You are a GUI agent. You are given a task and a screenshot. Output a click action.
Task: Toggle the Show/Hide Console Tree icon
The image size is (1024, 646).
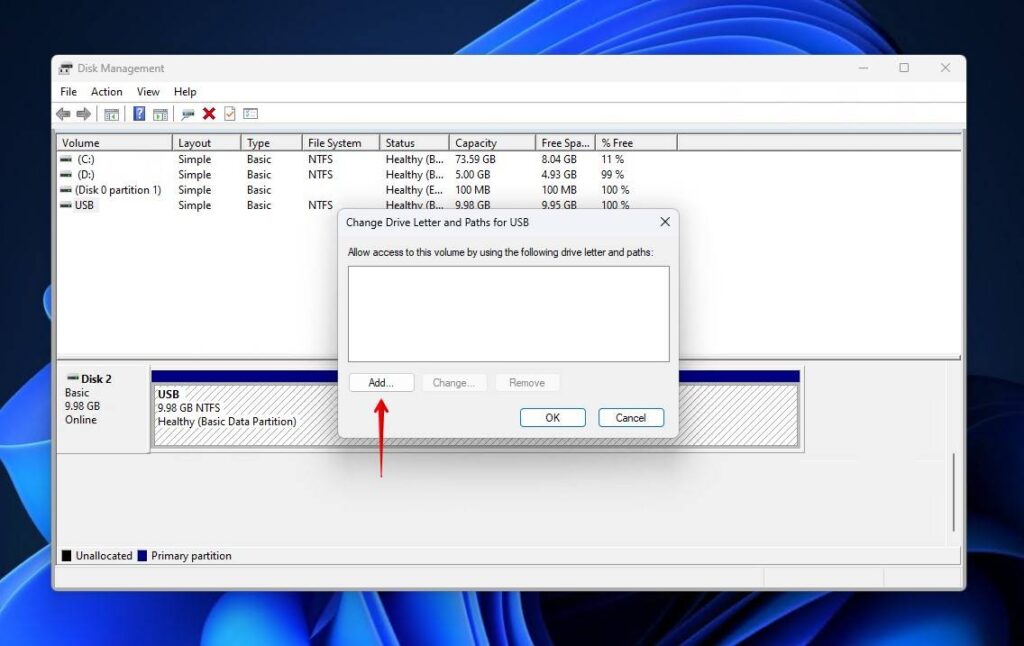pos(111,113)
